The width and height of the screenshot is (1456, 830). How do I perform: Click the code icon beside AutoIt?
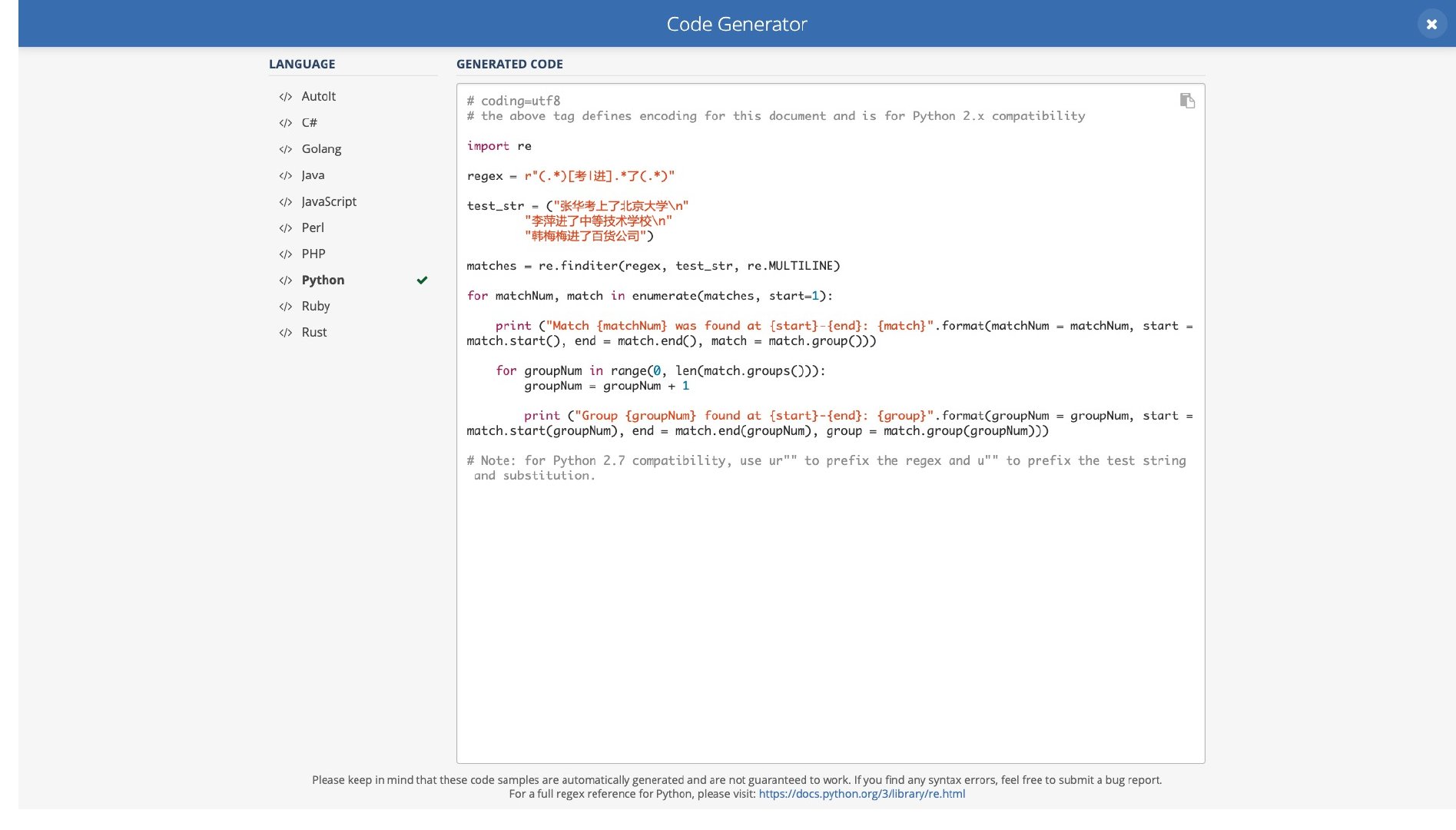(286, 97)
